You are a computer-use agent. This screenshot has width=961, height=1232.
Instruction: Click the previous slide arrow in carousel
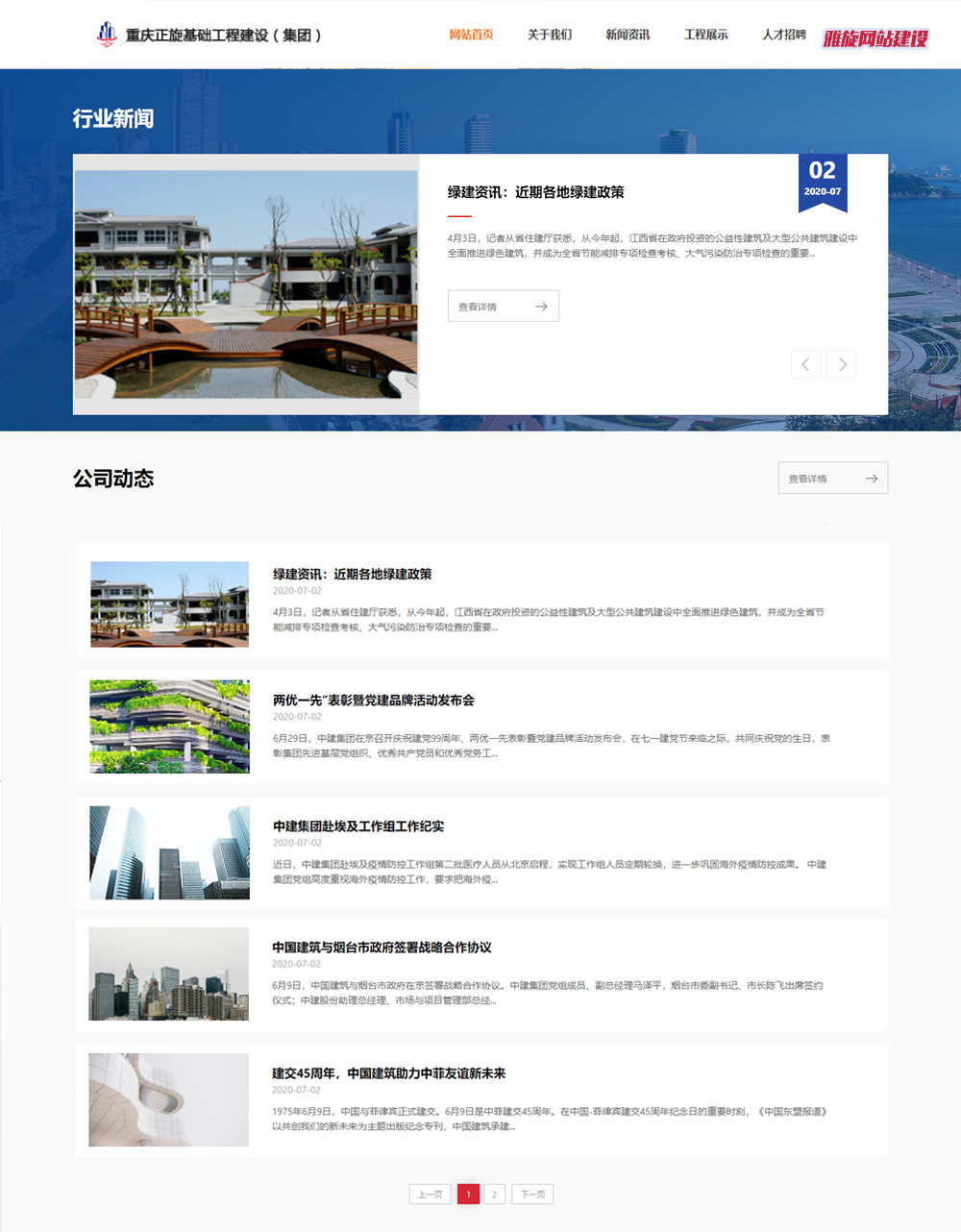click(x=805, y=364)
